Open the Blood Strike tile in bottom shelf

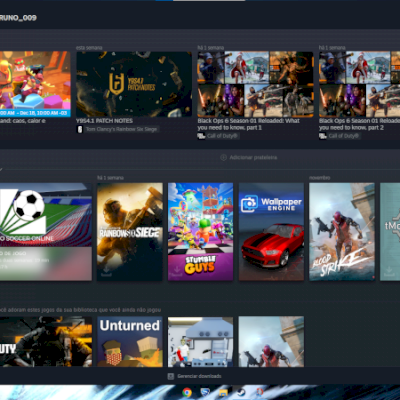(x=271, y=342)
